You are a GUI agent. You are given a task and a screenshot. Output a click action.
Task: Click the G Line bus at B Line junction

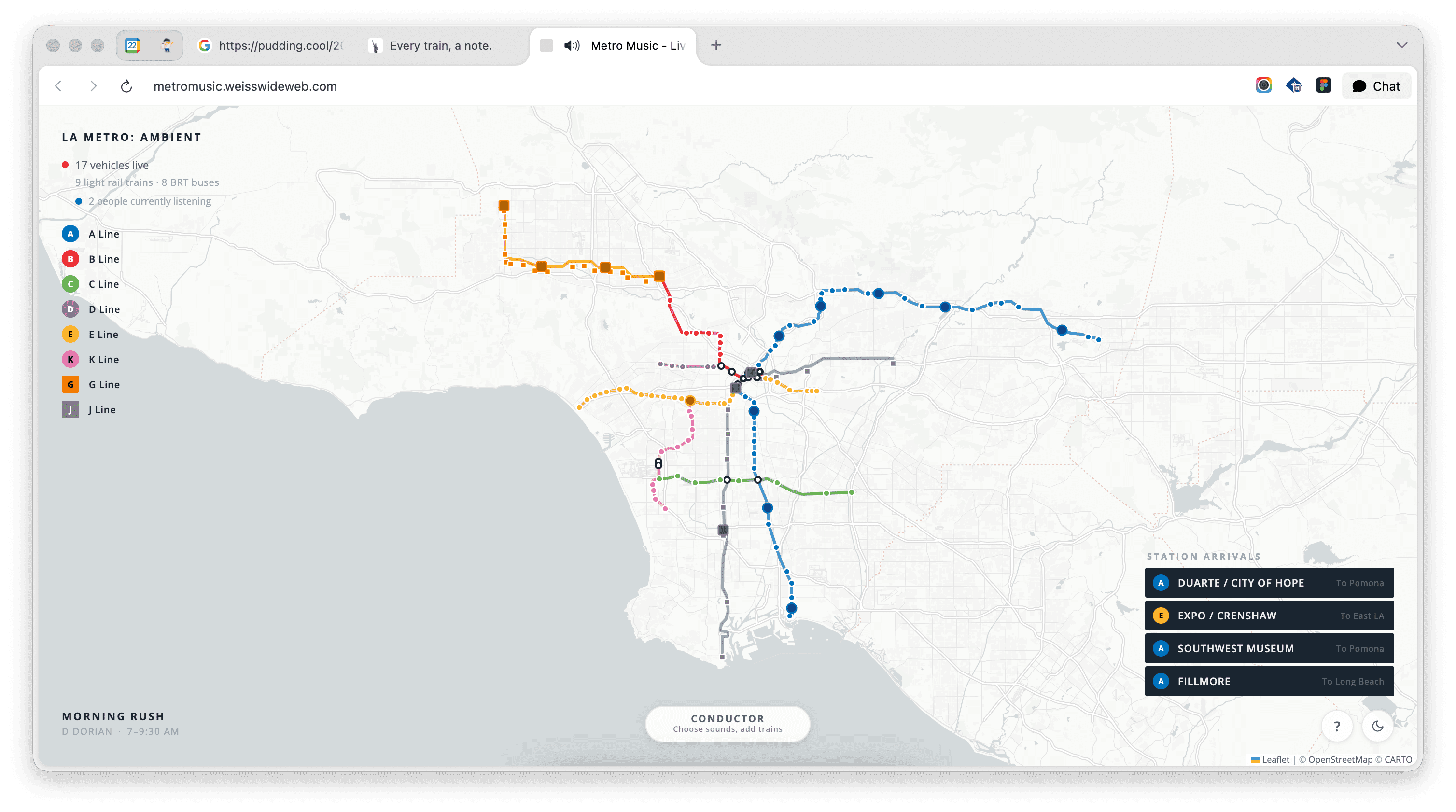coord(659,276)
